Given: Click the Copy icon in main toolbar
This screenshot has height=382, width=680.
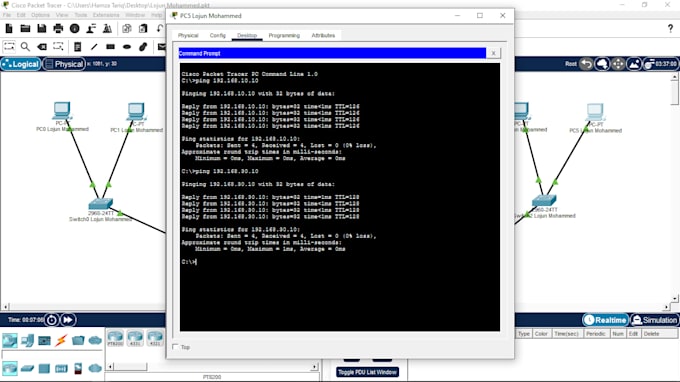Looking at the screenshot, I should point(127,29).
